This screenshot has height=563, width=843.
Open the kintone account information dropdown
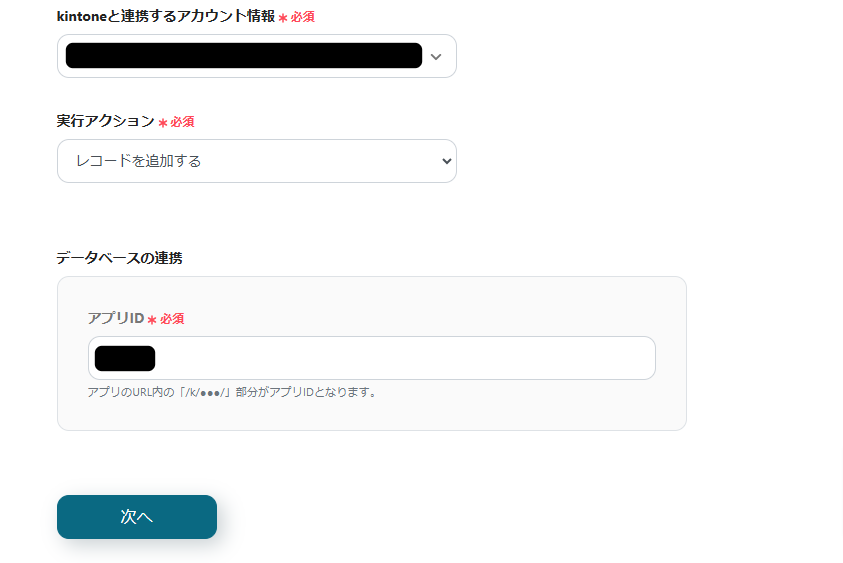(256, 56)
